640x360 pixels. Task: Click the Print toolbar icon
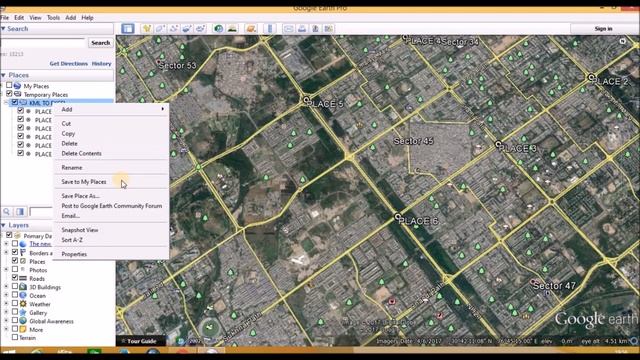[x=302, y=29]
